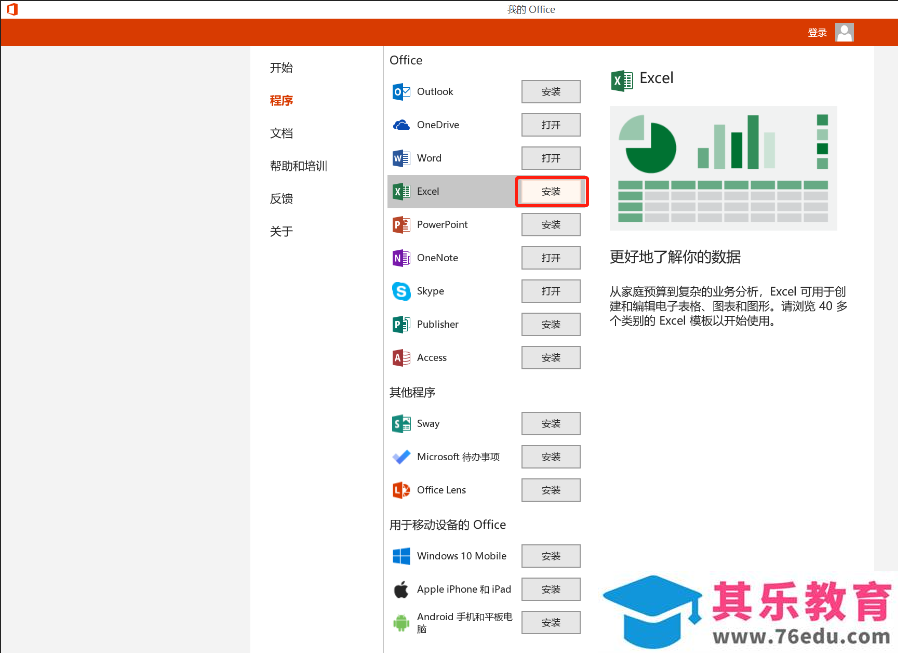Open Word with its 打开 button
The width and height of the screenshot is (898, 653).
pos(551,158)
